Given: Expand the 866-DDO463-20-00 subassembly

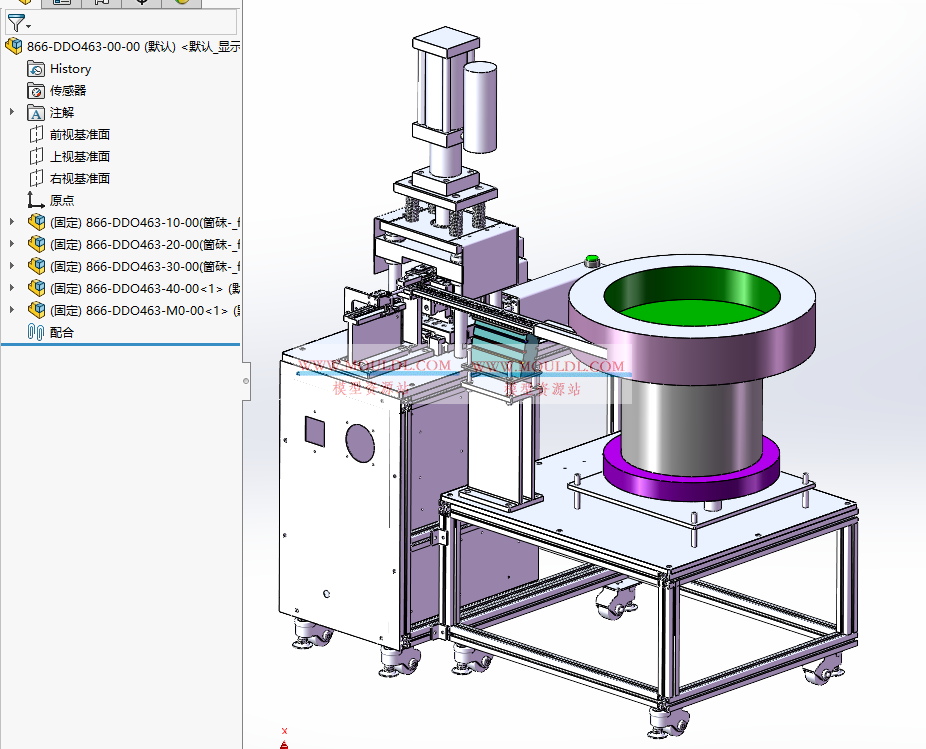Looking at the screenshot, I should (x=13, y=244).
